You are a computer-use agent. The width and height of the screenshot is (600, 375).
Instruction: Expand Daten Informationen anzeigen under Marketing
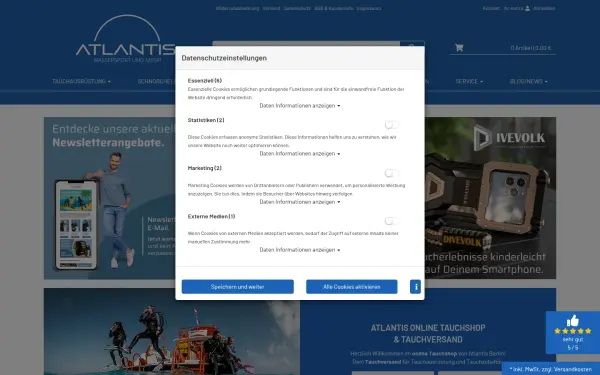[300, 202]
